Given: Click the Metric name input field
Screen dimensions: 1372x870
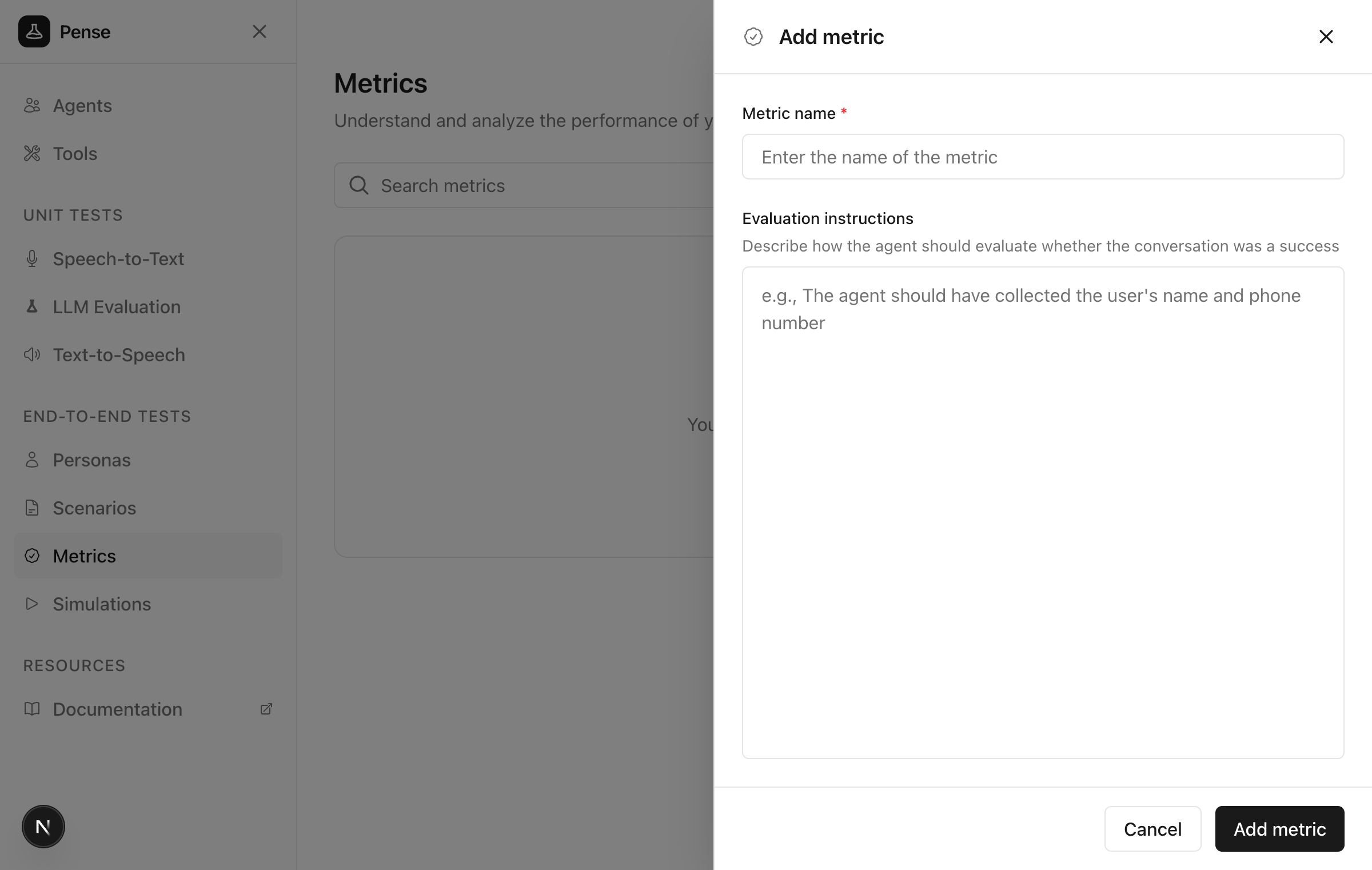Looking at the screenshot, I should click(x=1042, y=157).
